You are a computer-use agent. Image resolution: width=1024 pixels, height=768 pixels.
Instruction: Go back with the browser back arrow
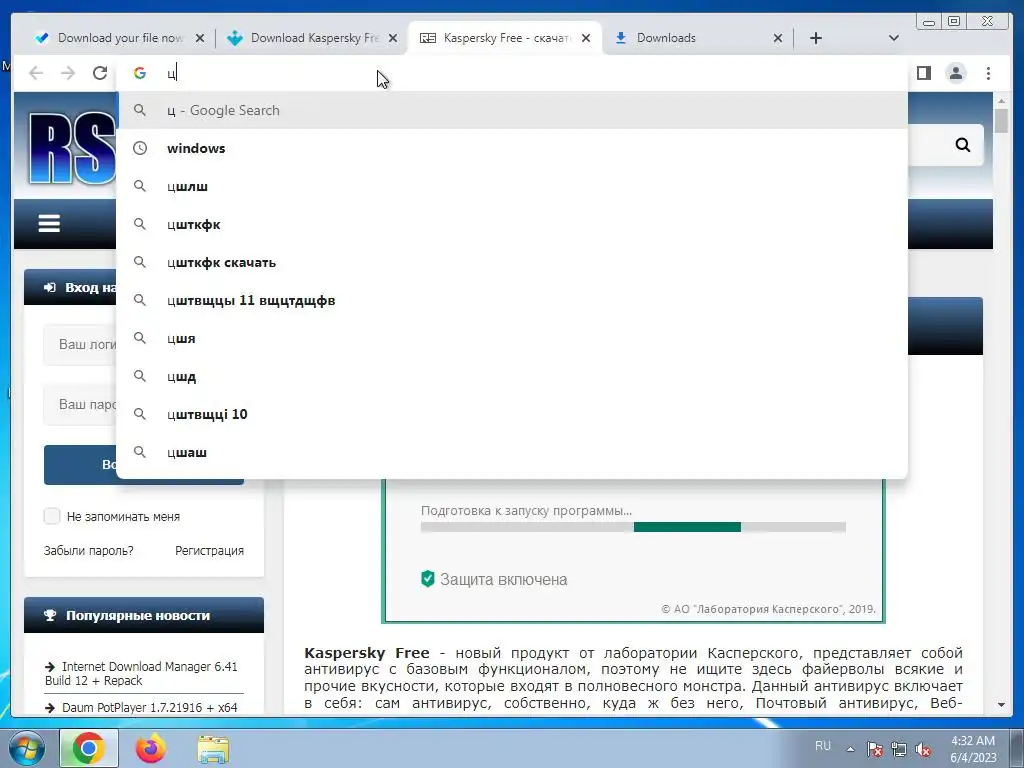click(36, 73)
